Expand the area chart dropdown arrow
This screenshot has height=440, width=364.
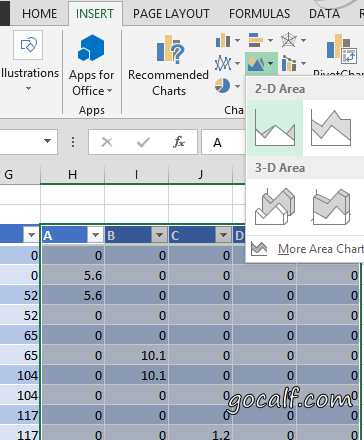(271, 63)
